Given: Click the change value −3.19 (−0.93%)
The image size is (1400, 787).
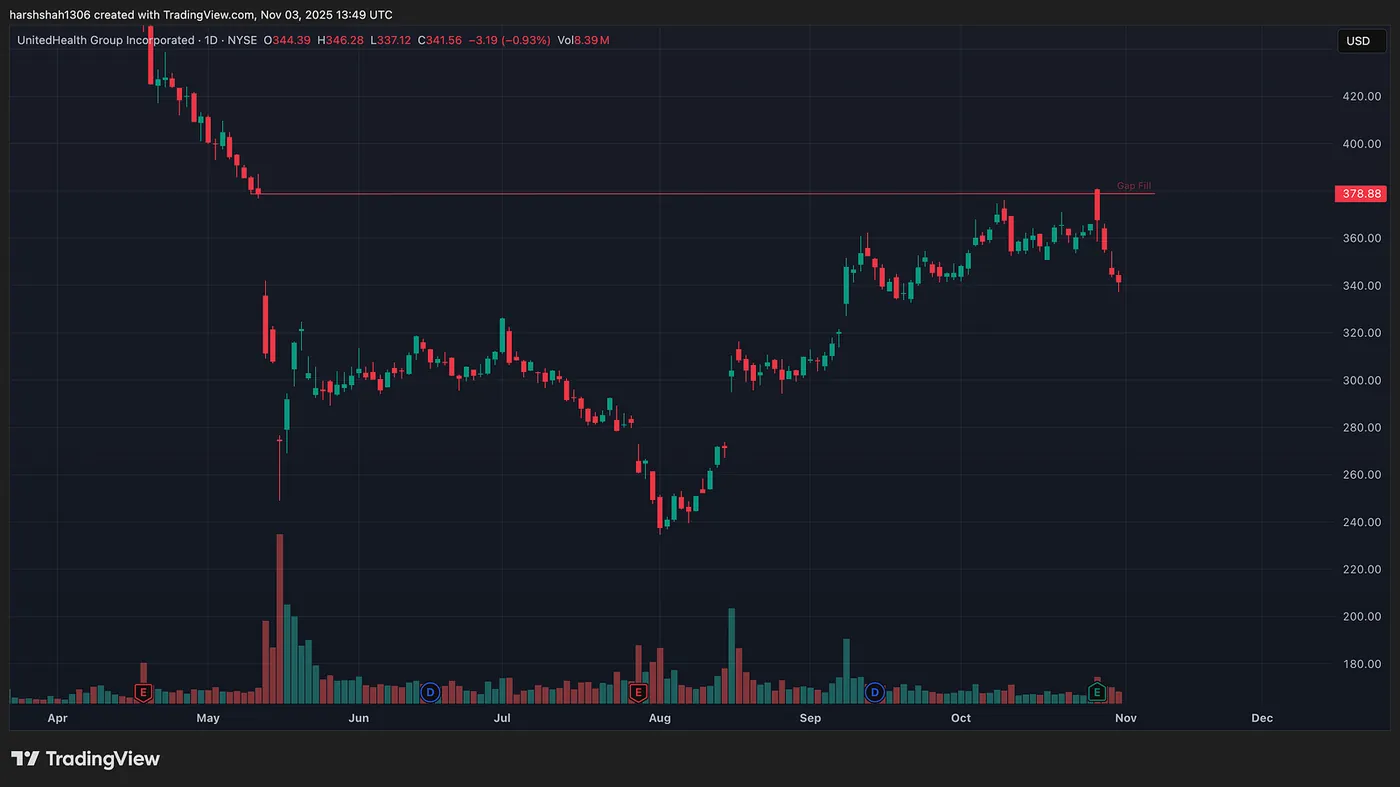Looking at the screenshot, I should [510, 40].
